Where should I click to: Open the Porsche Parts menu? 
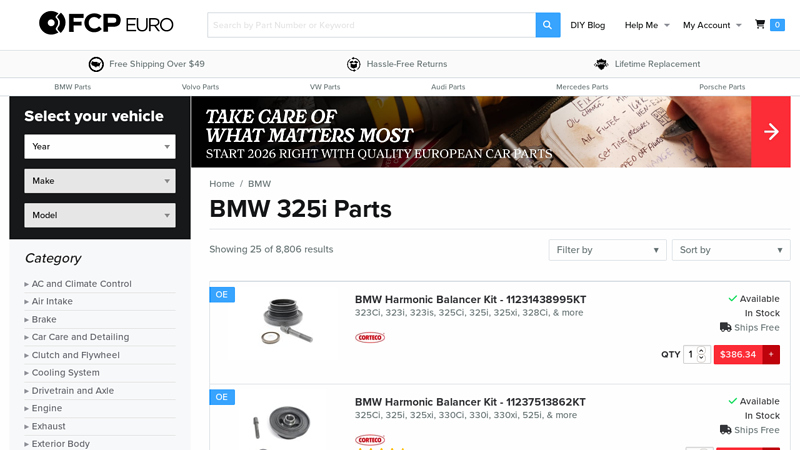click(722, 87)
